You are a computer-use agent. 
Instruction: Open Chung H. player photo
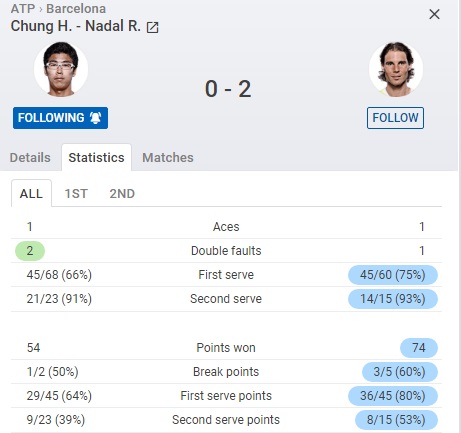(61, 69)
